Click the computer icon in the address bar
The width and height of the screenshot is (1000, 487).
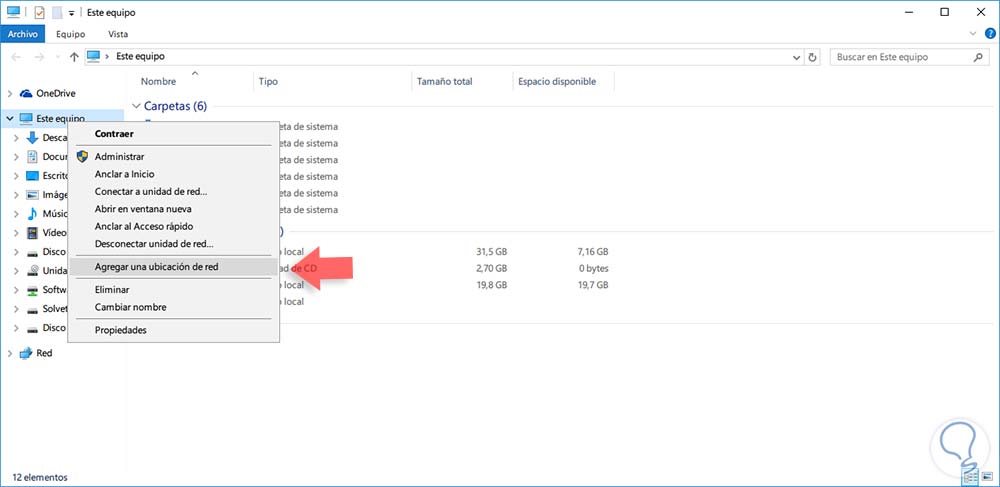94,56
